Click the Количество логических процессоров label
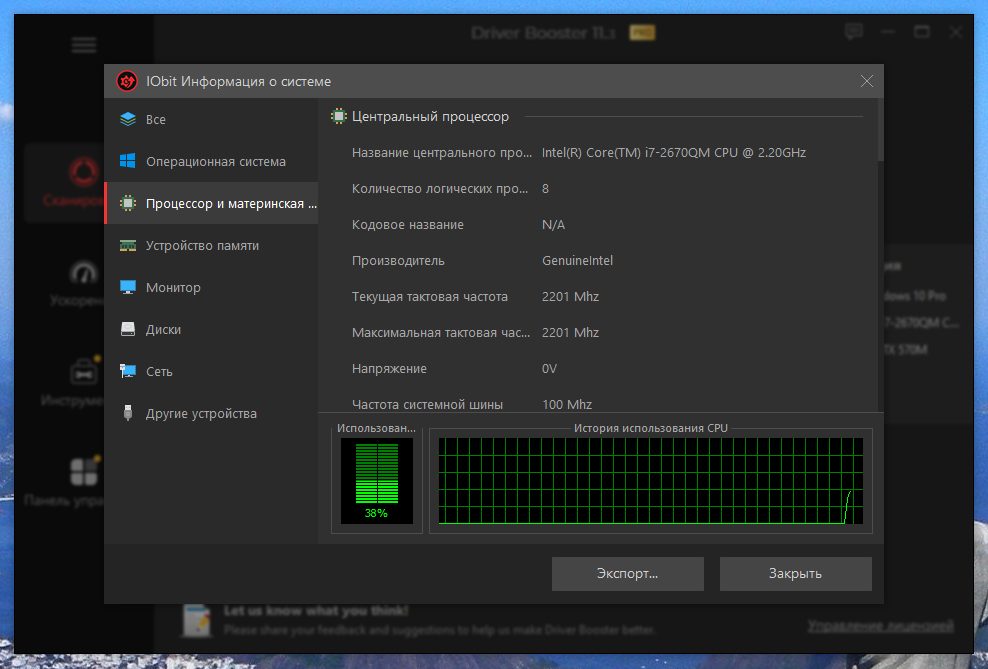This screenshot has width=988, height=669. click(x=440, y=188)
